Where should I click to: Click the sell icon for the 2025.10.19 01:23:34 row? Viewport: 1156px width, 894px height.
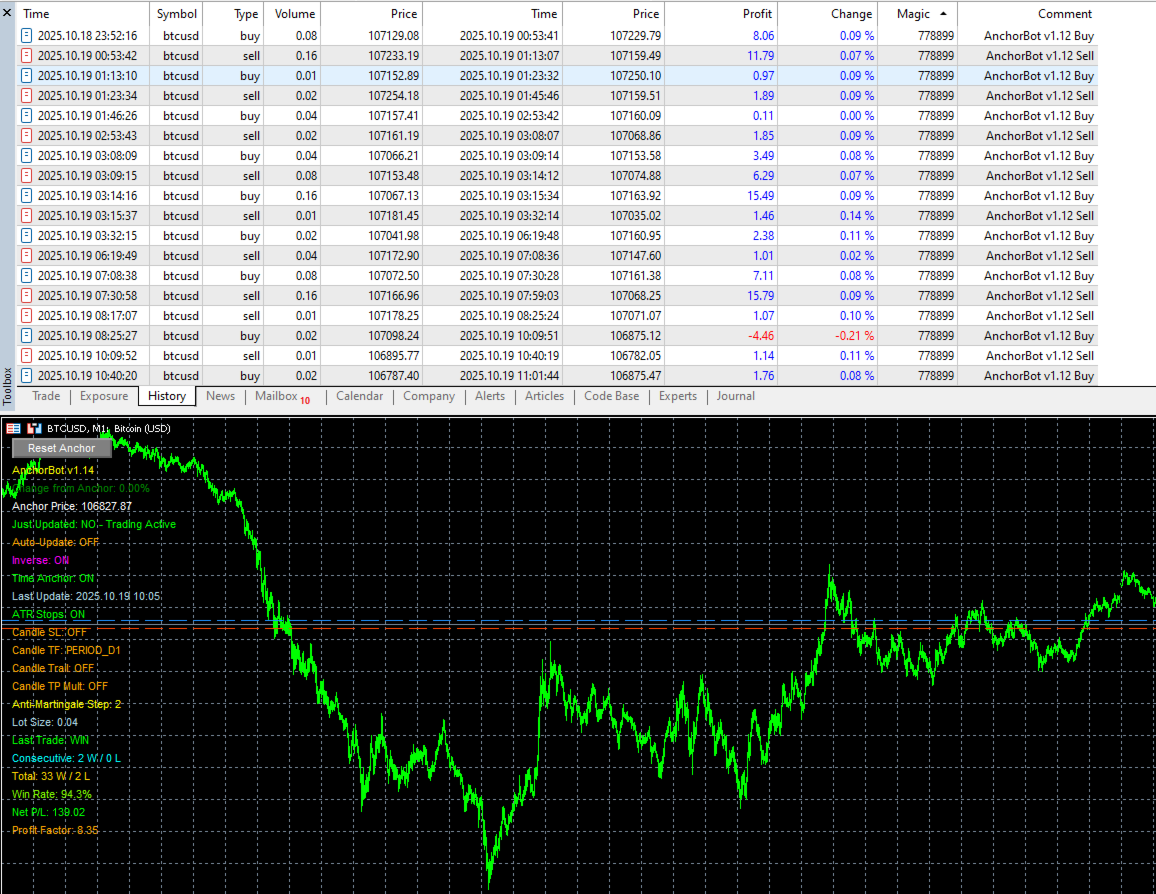tap(27, 95)
